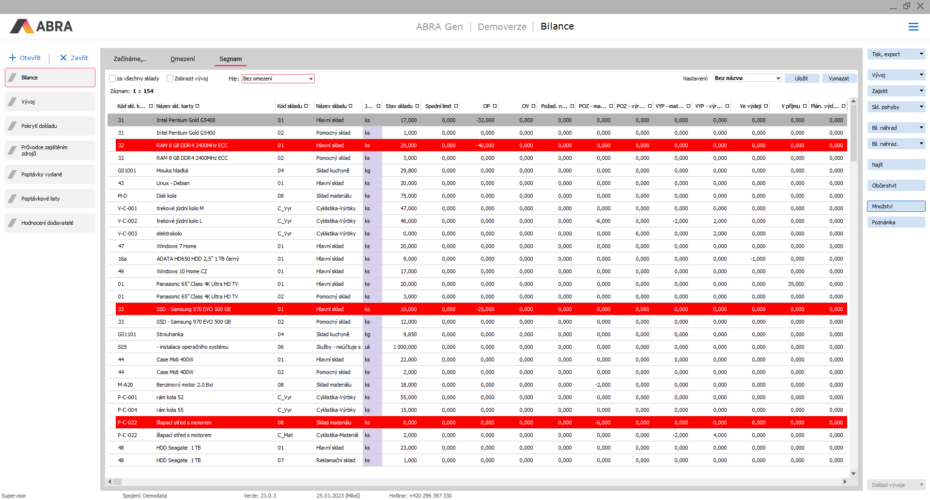This screenshot has height=500, width=930.
Task: Click filter box in OP column header
Action: pyautogui.click(x=495, y=106)
